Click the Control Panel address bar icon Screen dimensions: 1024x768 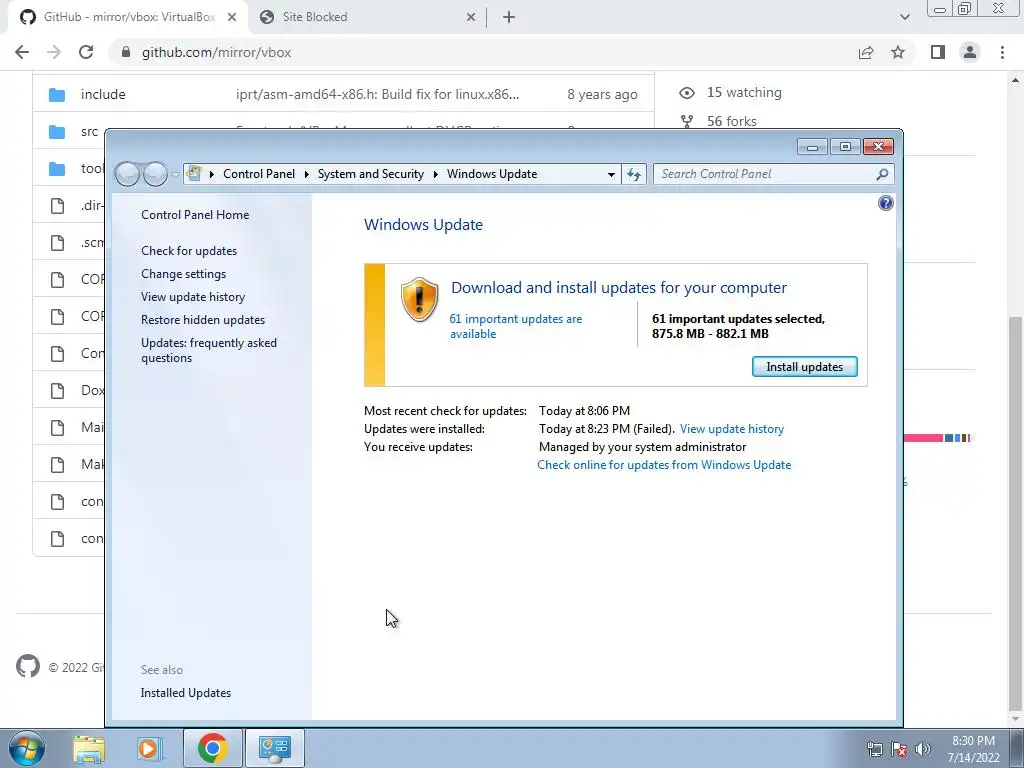click(194, 173)
